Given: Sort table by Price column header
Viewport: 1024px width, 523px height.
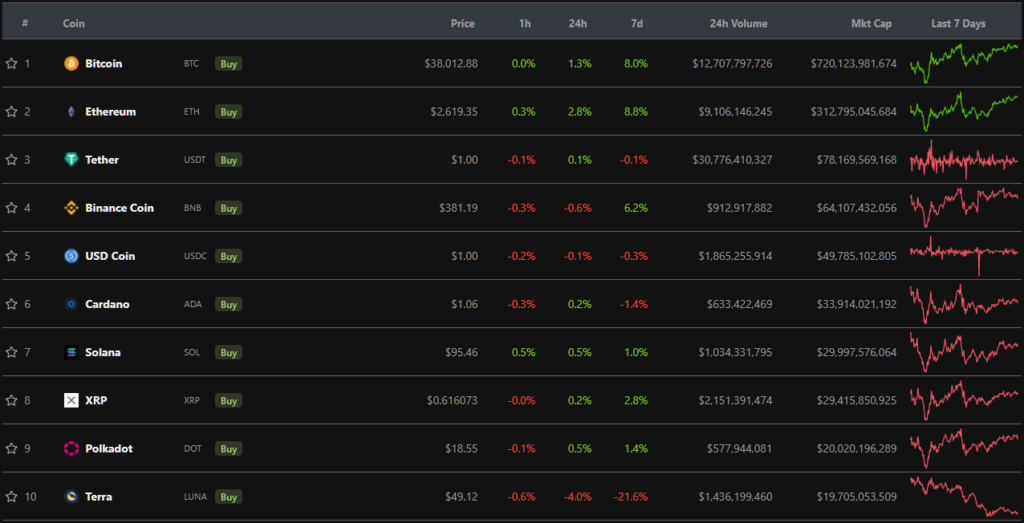Looking at the screenshot, I should click(462, 23).
